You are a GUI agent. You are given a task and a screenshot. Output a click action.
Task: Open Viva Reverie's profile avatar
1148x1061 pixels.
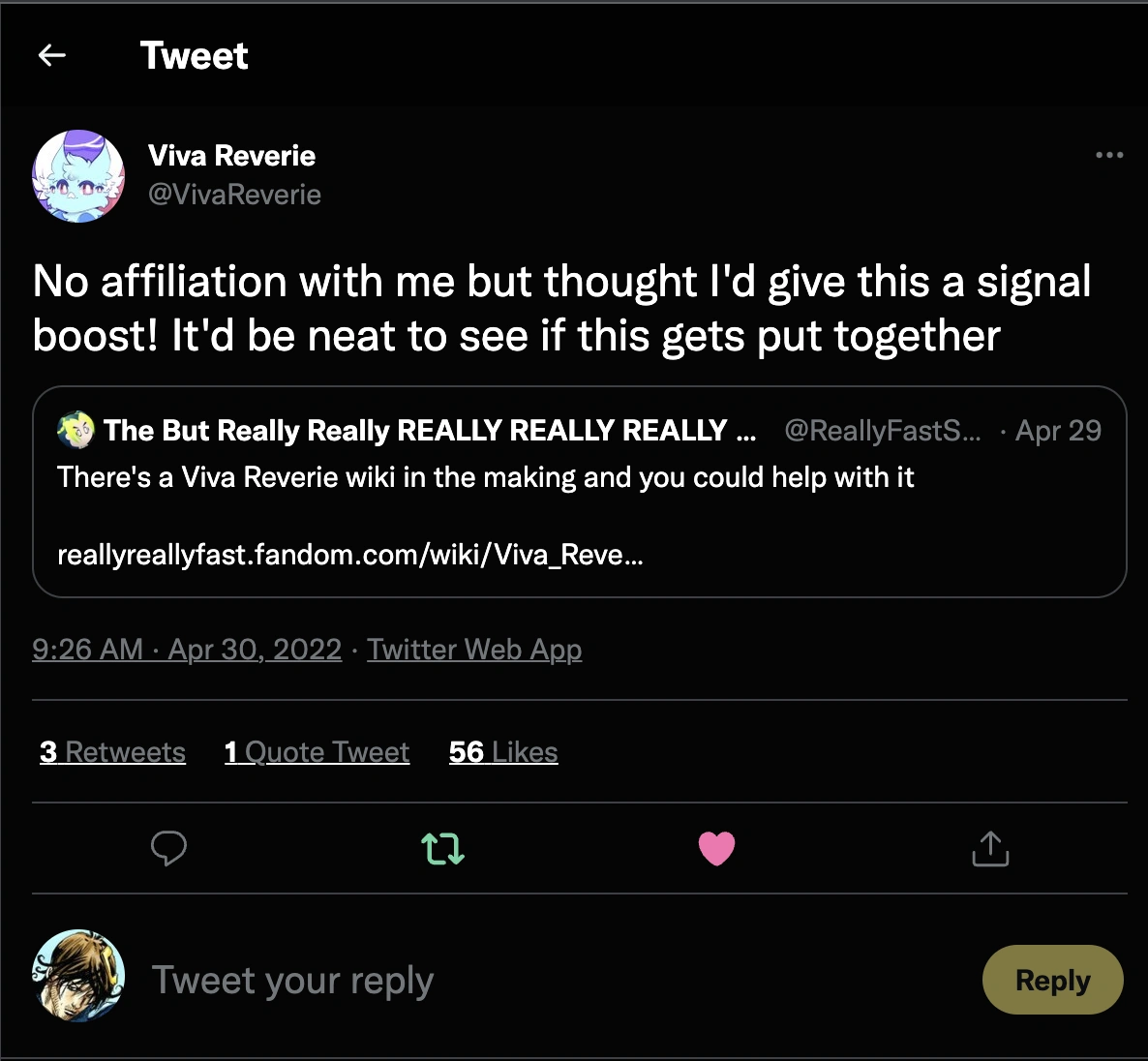78,175
